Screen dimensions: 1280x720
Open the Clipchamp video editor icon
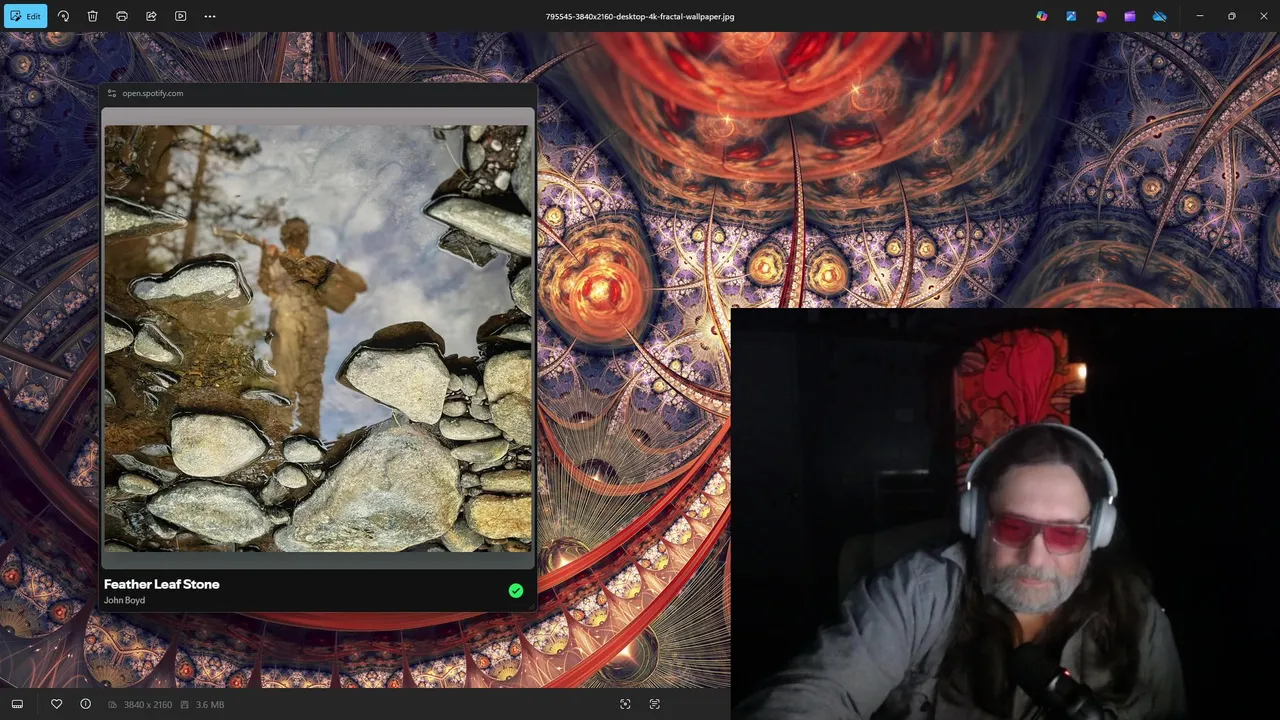[1130, 16]
